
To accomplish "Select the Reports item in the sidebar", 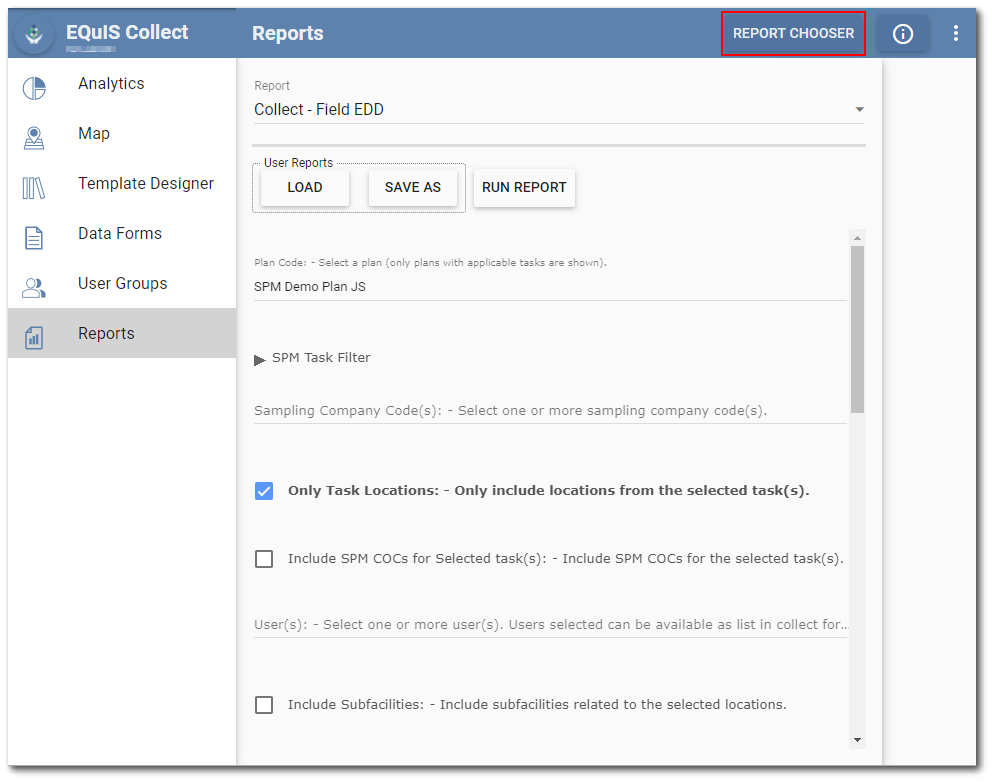I will [x=107, y=333].
